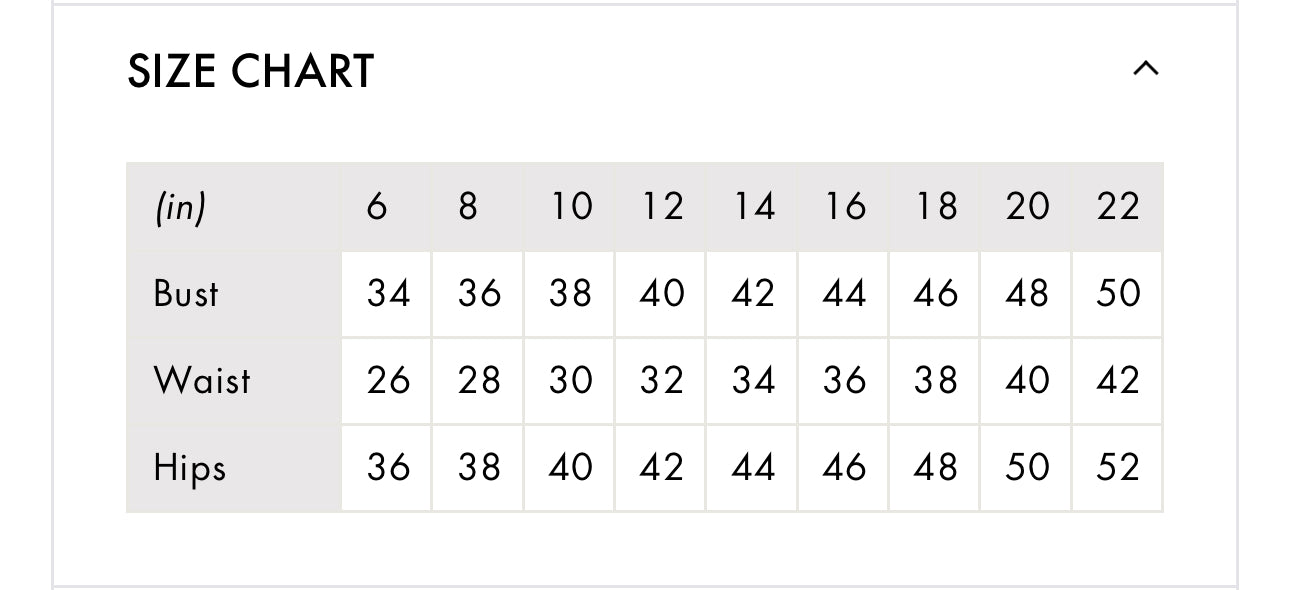Select size 6 column header
This screenshot has height=590, width=1290.
377,207
